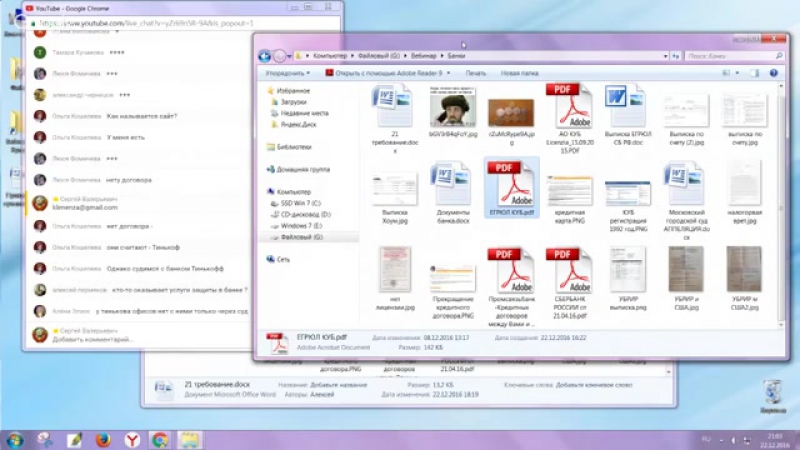The height and width of the screenshot is (450, 800).
Task: Click the Explorer back navigation arrow
Action: tap(265, 55)
